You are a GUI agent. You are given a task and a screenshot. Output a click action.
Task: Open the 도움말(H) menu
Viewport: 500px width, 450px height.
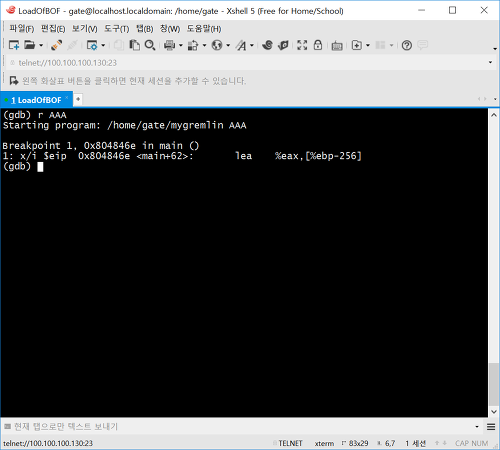pyautogui.click(x=204, y=29)
